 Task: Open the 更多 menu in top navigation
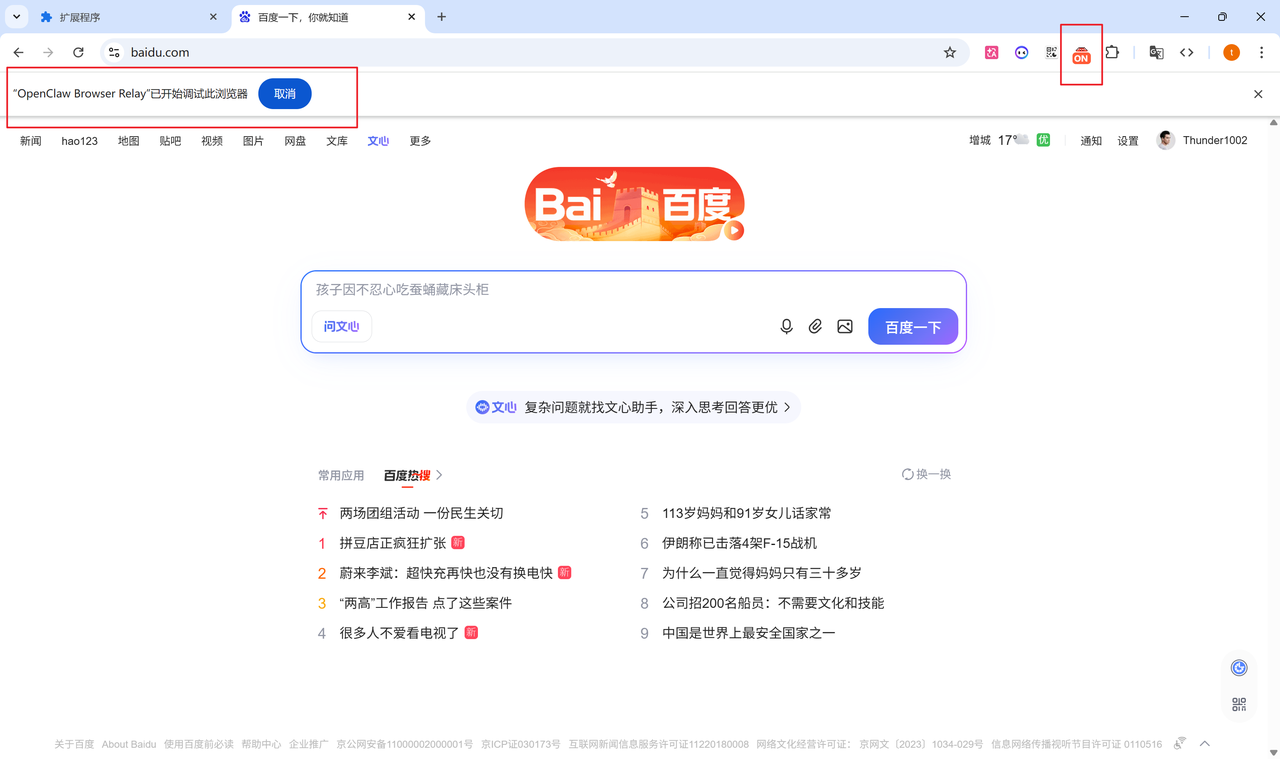420,141
